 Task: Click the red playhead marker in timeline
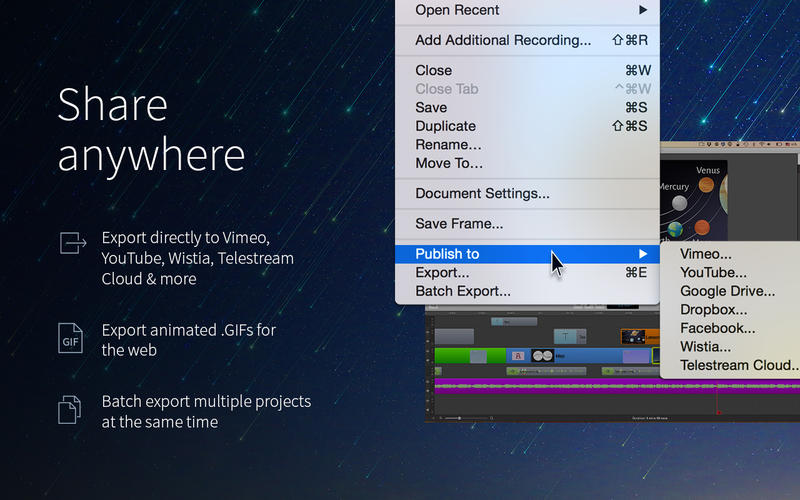718,411
